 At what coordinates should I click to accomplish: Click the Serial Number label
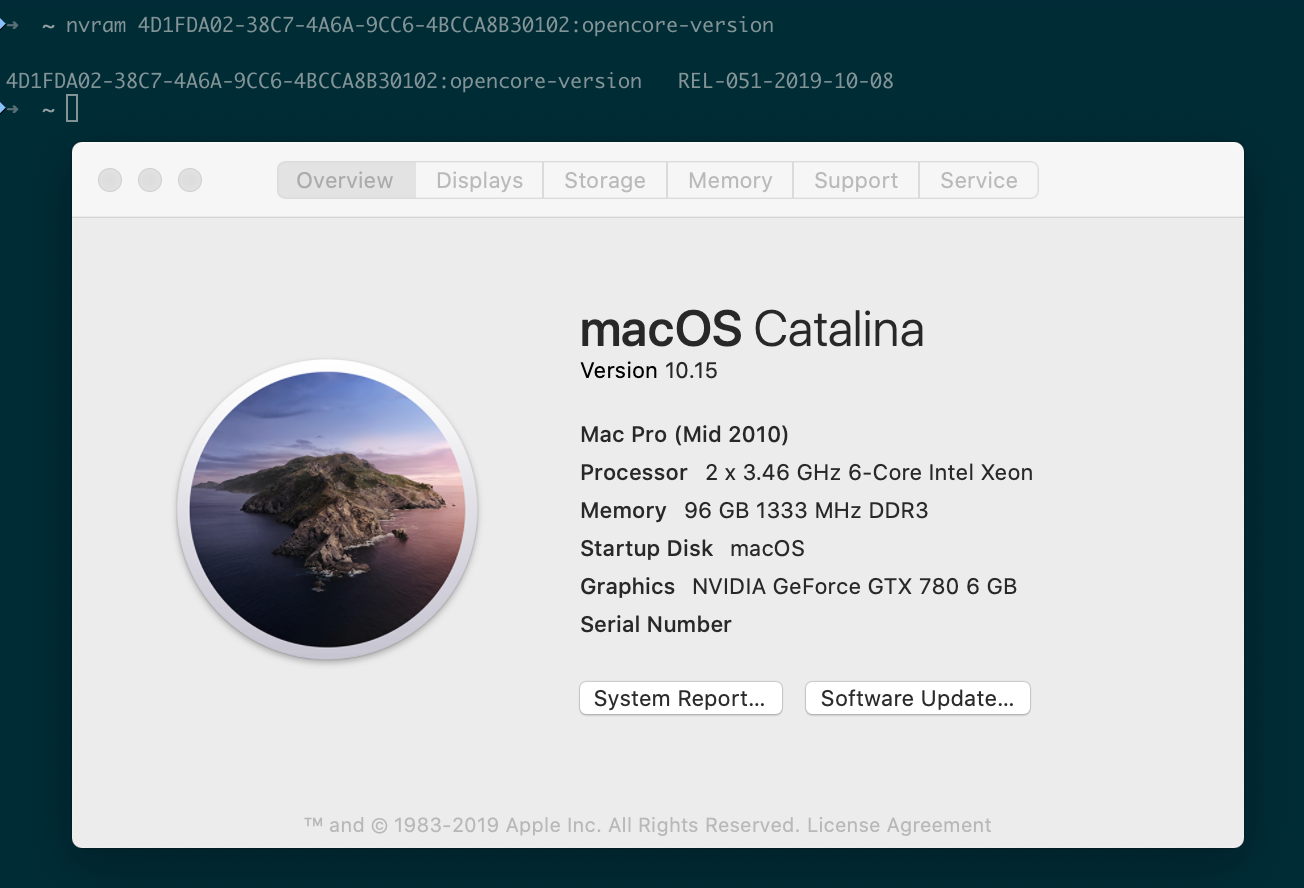click(x=656, y=625)
